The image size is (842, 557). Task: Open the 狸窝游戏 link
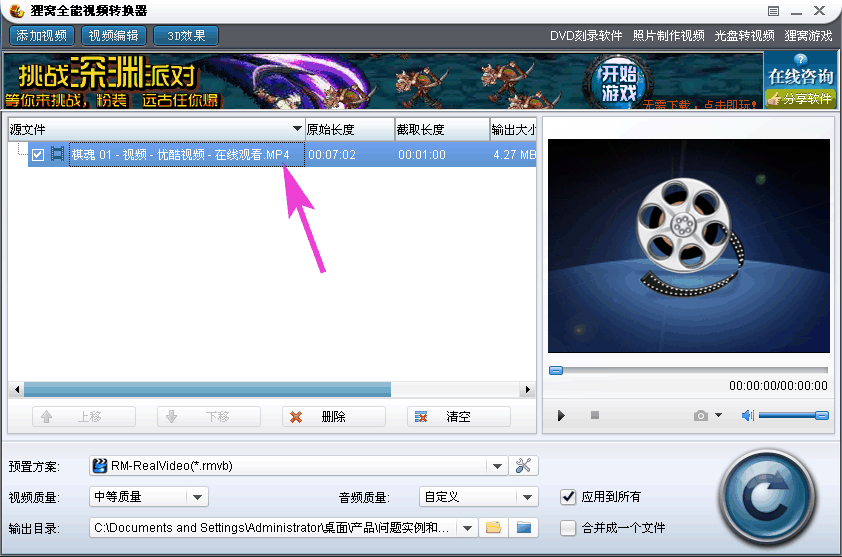808,36
